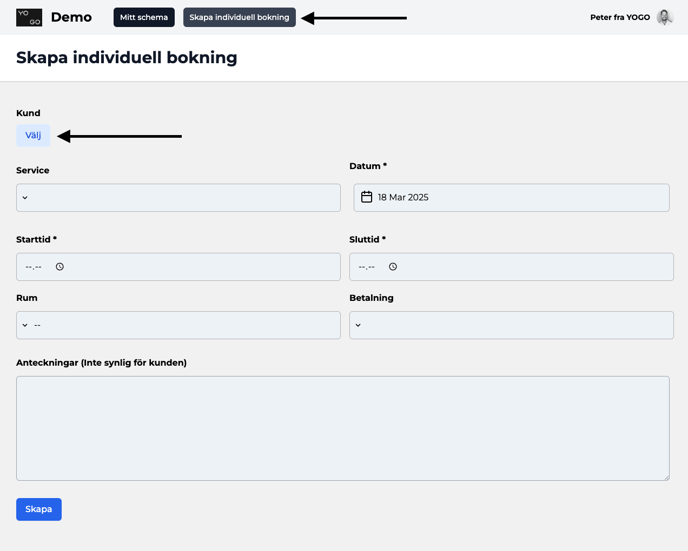The image size is (688, 551).
Task: Click the clock icon in Sluttid field
Action: [x=393, y=267]
